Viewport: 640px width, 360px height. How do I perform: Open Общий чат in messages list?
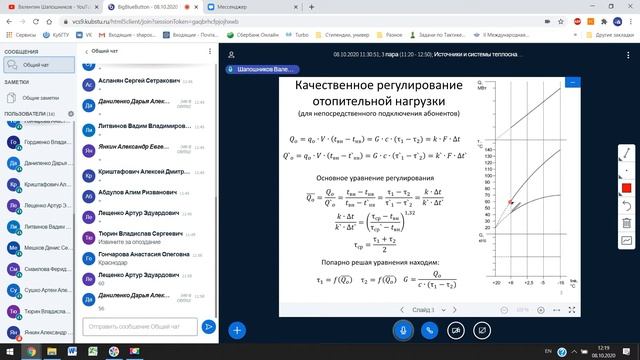click(39, 65)
